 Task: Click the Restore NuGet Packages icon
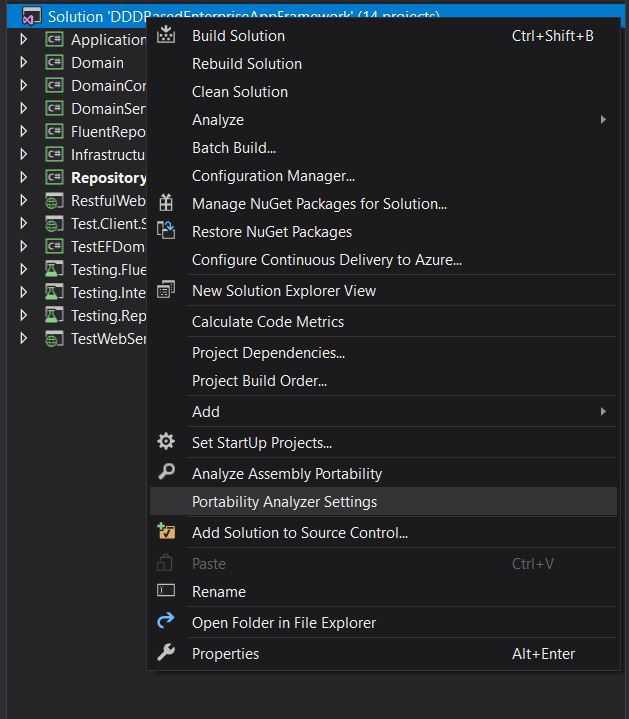(167, 232)
